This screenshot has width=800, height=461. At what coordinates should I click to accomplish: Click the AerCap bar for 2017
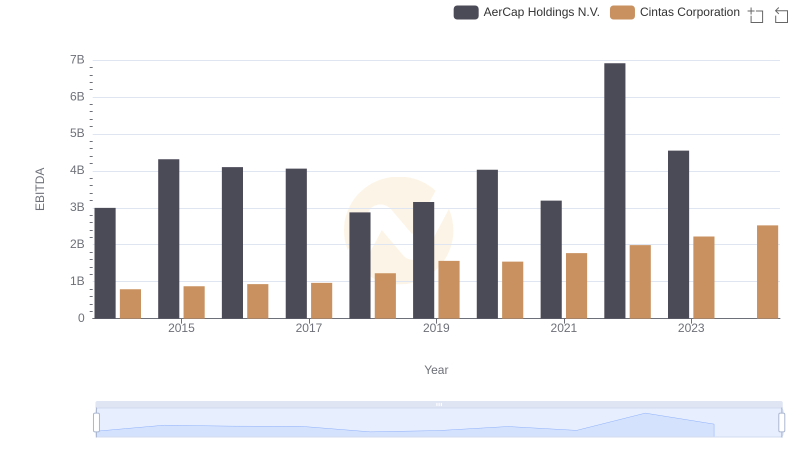point(296,244)
